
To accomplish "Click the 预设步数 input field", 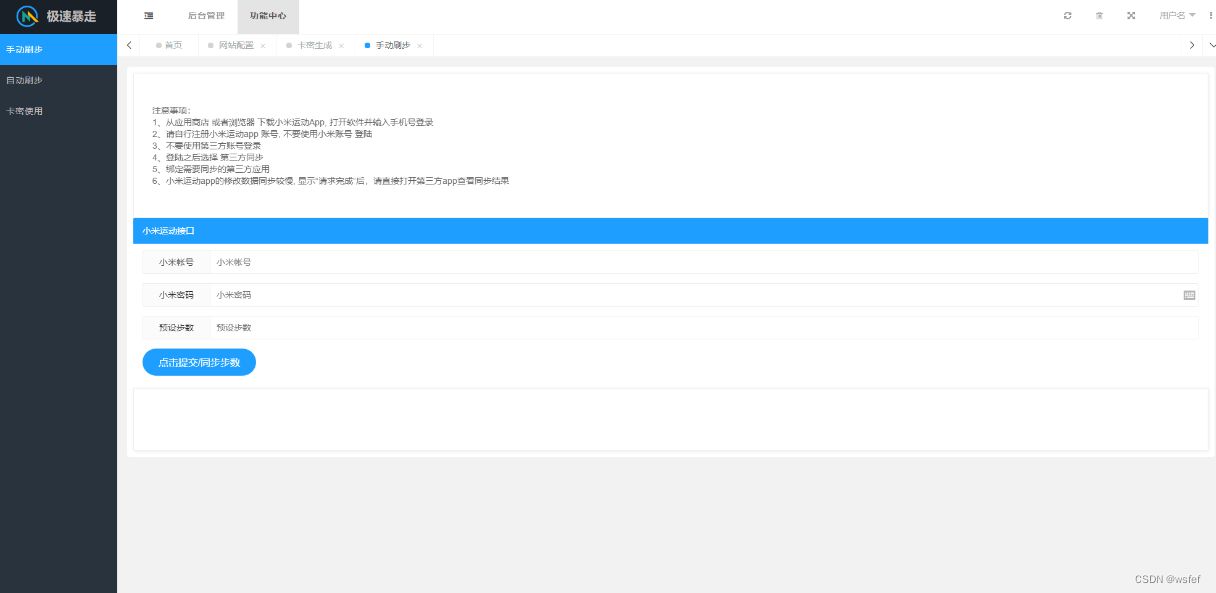I will coord(700,327).
